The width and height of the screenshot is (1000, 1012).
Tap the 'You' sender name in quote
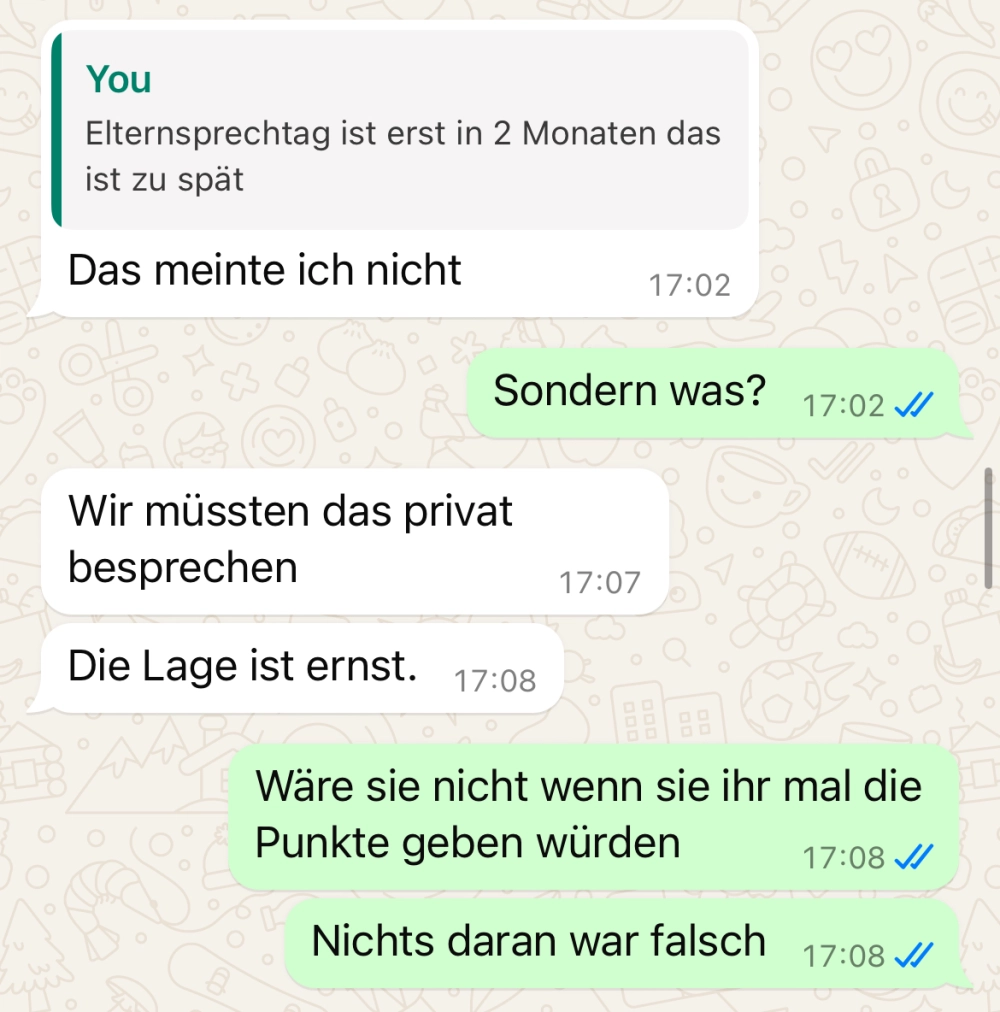pyautogui.click(x=119, y=79)
